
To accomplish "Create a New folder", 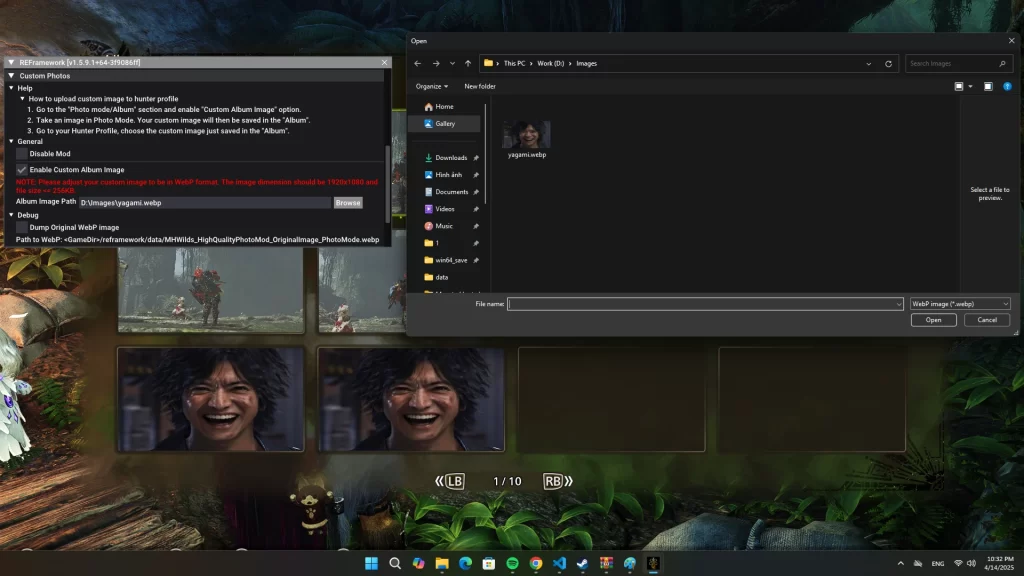I will (480, 86).
